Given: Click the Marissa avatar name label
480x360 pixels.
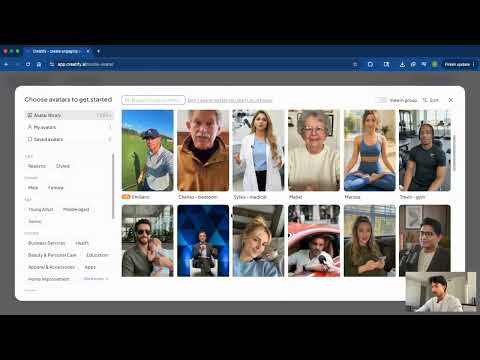Looking at the screenshot, I should [x=352, y=197].
